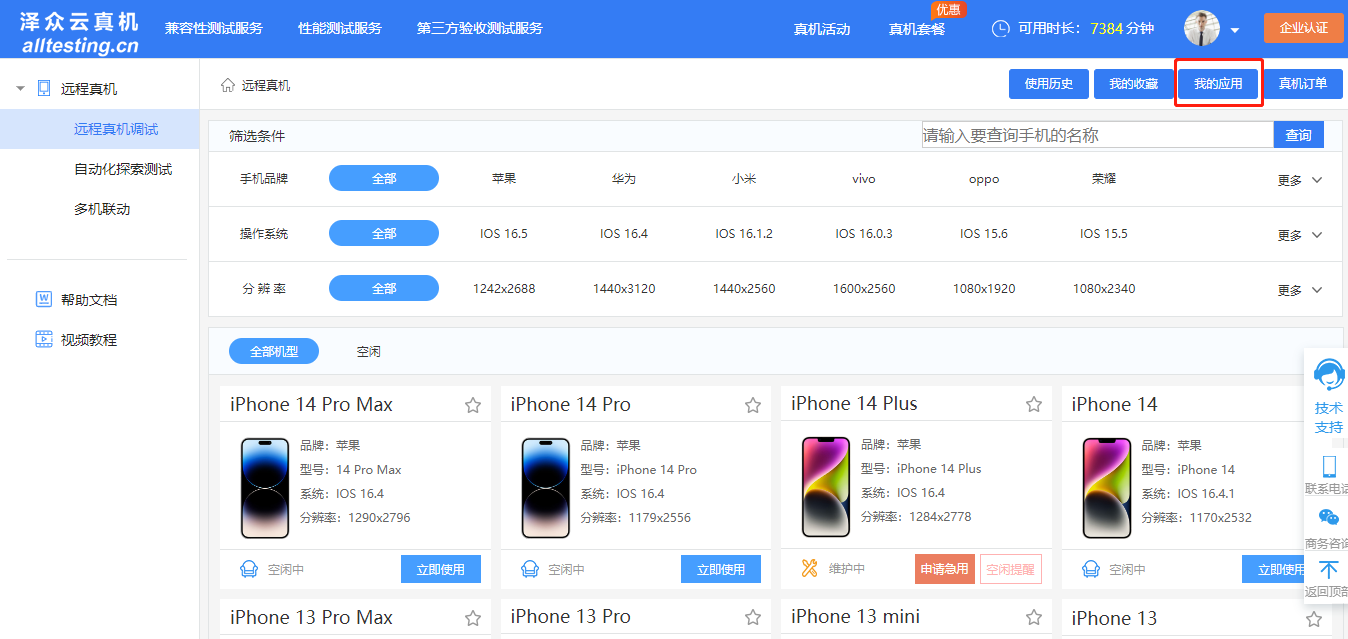
Task: Click the phone icon beside 远程真机
Action: (x=44, y=88)
